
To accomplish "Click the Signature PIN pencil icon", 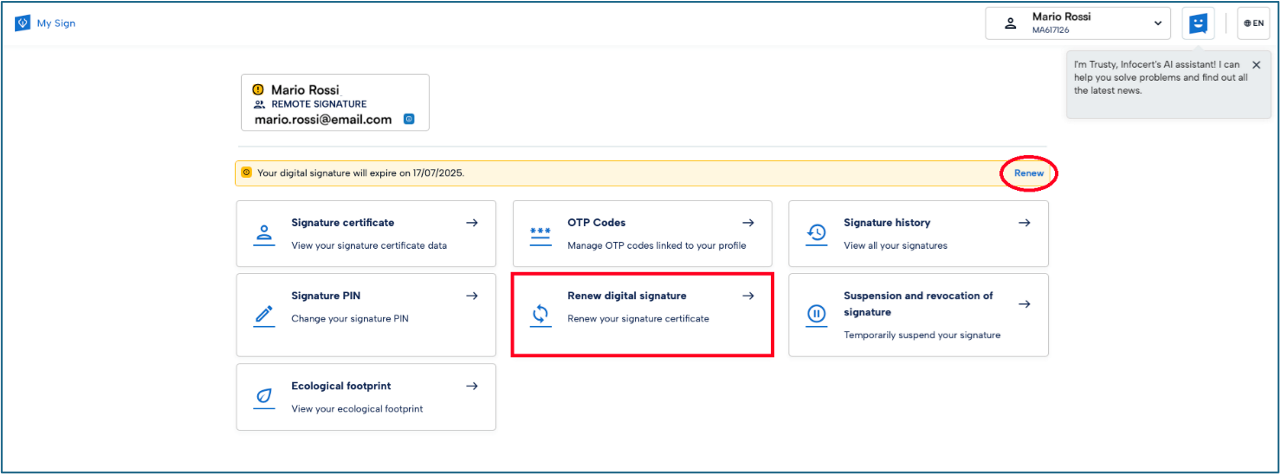I will 264,315.
